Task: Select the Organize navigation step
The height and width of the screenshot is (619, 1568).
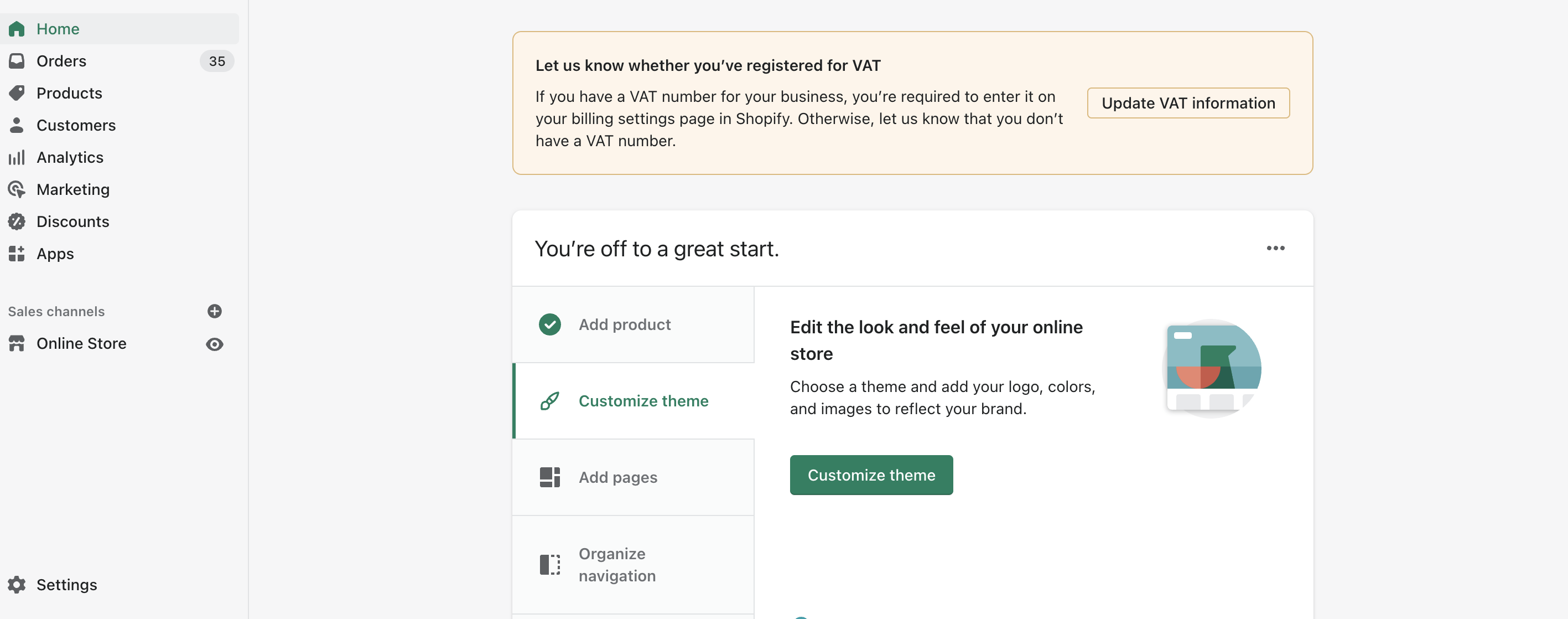Action: point(633,565)
